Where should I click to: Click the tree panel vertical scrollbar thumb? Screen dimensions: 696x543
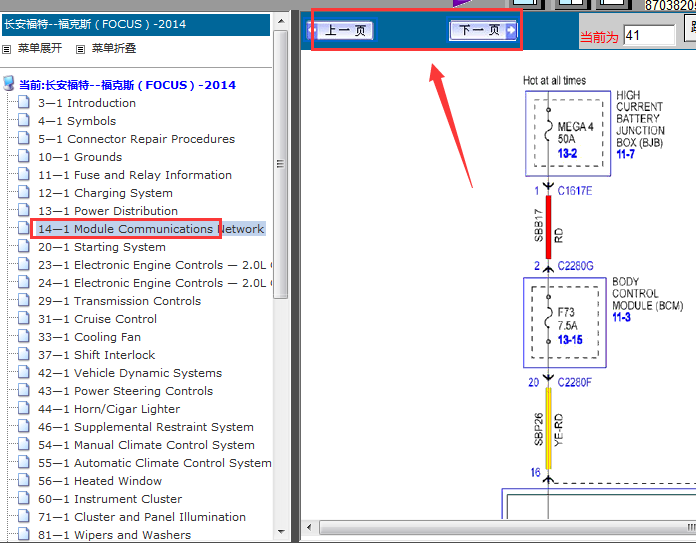coord(281,164)
